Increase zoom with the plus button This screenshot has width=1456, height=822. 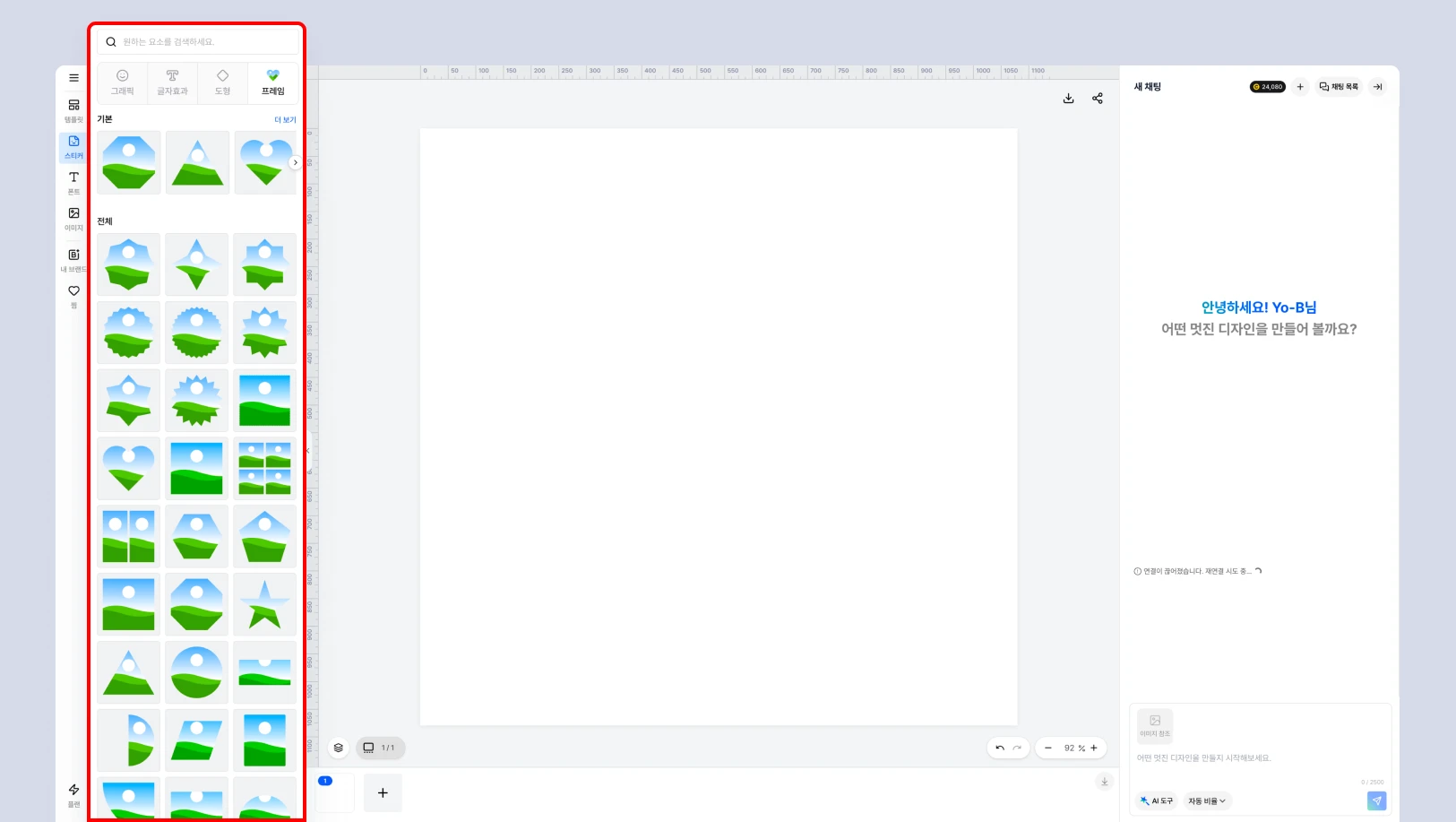coord(1094,748)
